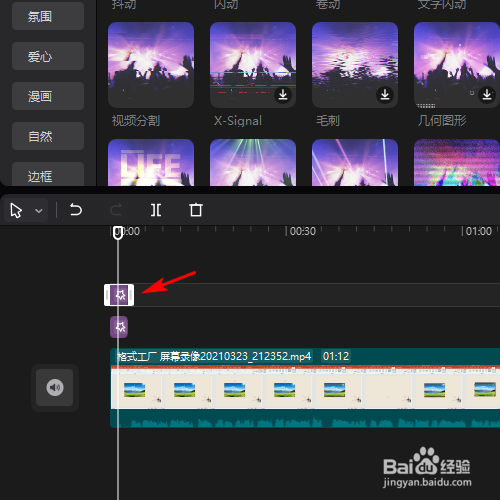The image size is (500, 500).
Task: Select the lower purple effect clip
Action: click(x=119, y=327)
